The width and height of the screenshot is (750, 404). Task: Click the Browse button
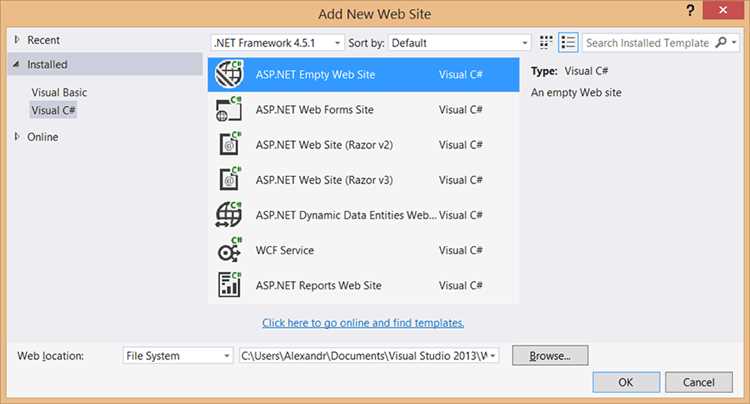click(x=549, y=355)
